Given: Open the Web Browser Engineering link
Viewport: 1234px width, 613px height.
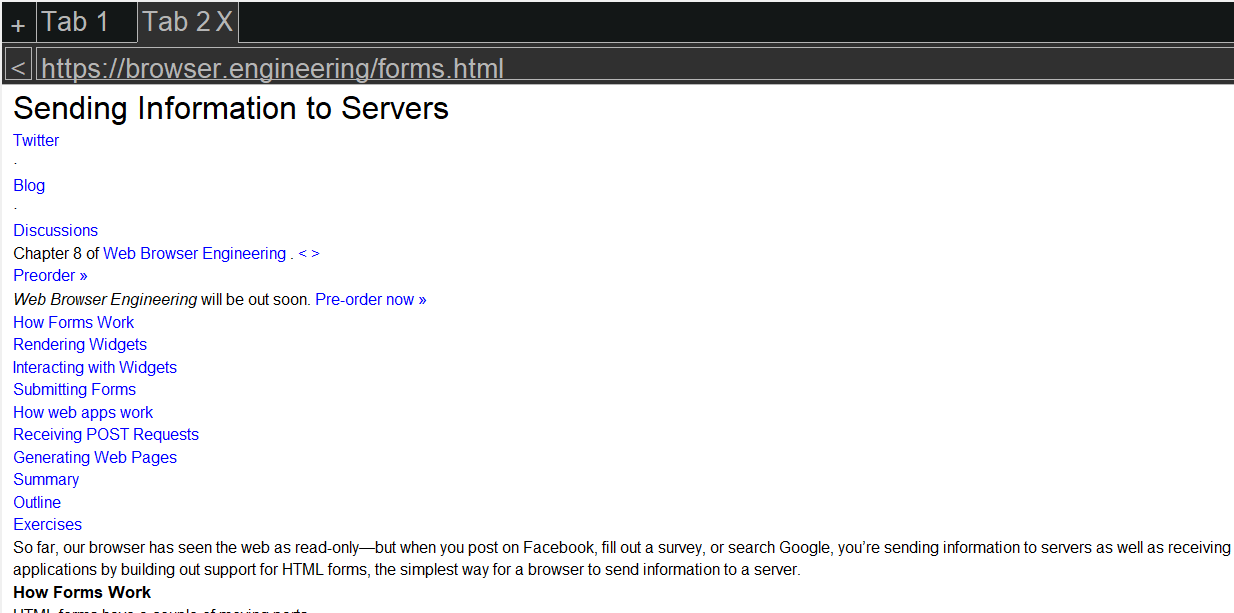Looking at the screenshot, I should (x=194, y=253).
